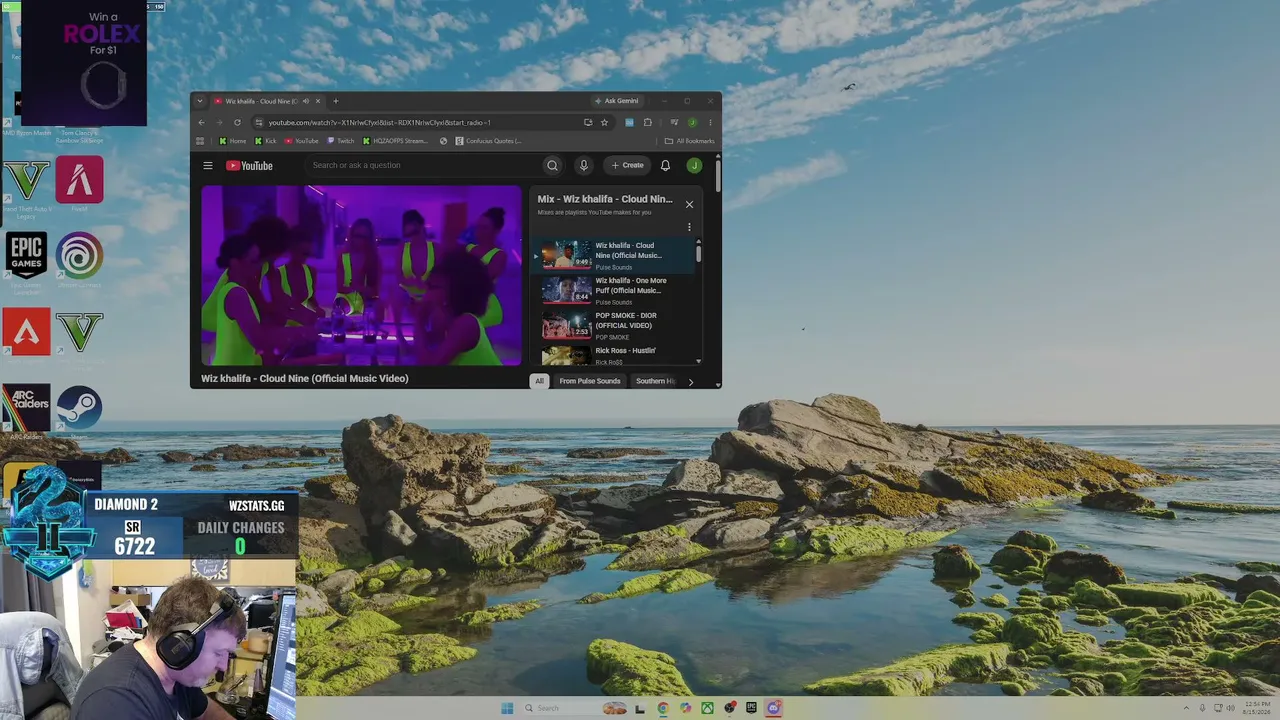Open the HQZAOFPS Stream bookmark
The image size is (1280, 720).
395,141
